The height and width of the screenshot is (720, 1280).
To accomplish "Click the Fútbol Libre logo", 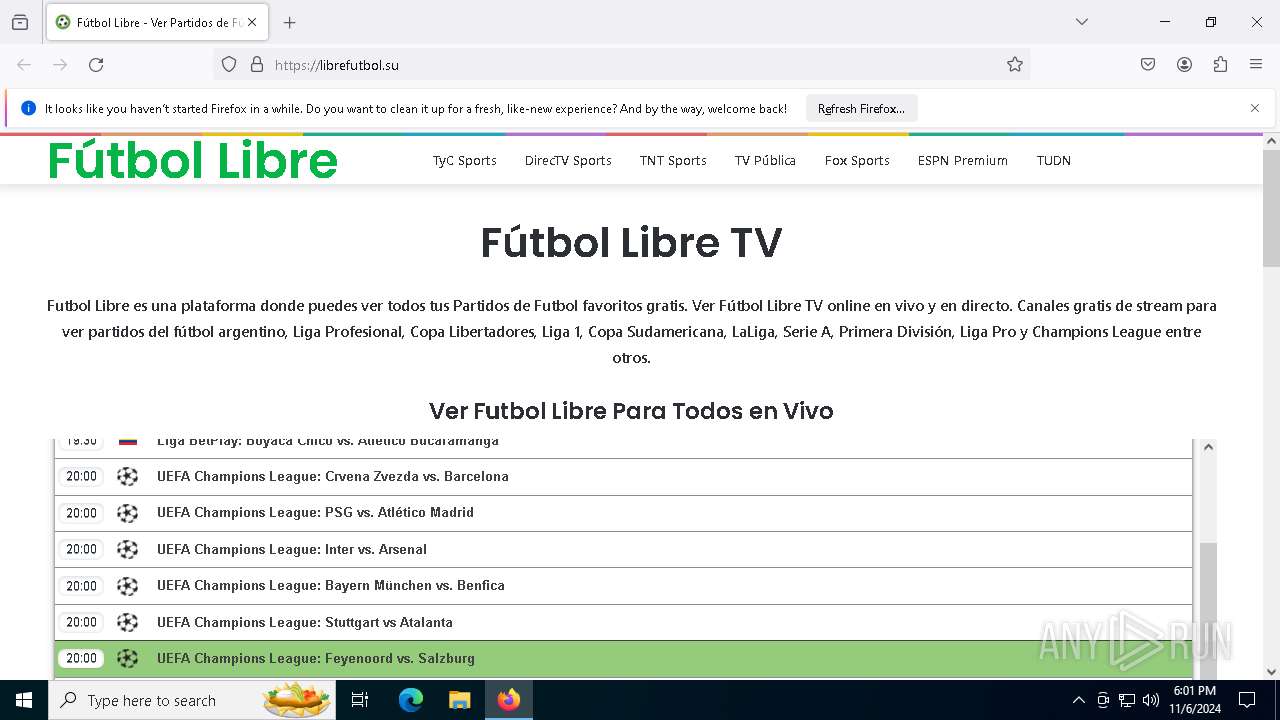I will coord(193,160).
